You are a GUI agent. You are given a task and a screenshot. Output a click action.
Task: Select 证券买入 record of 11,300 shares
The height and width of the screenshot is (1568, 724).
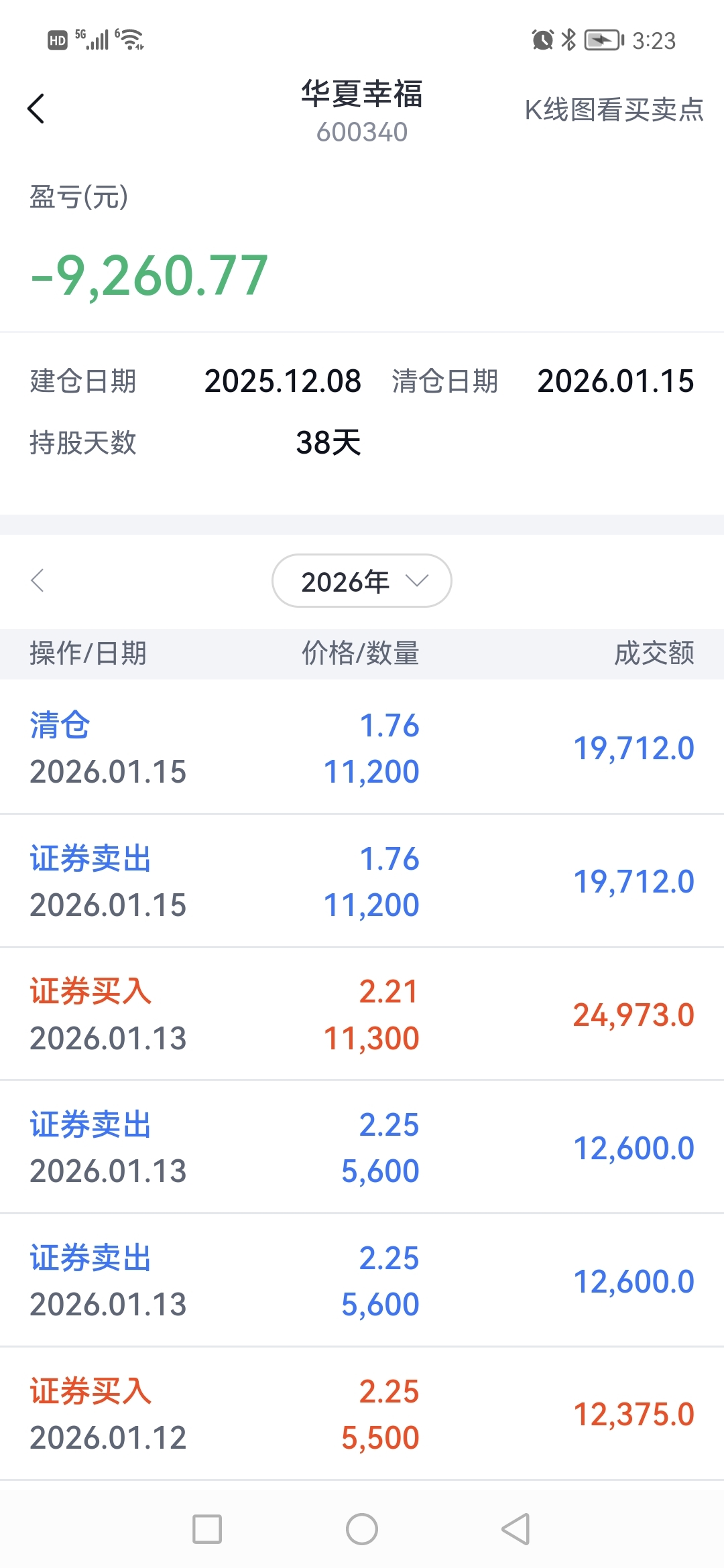click(362, 1014)
